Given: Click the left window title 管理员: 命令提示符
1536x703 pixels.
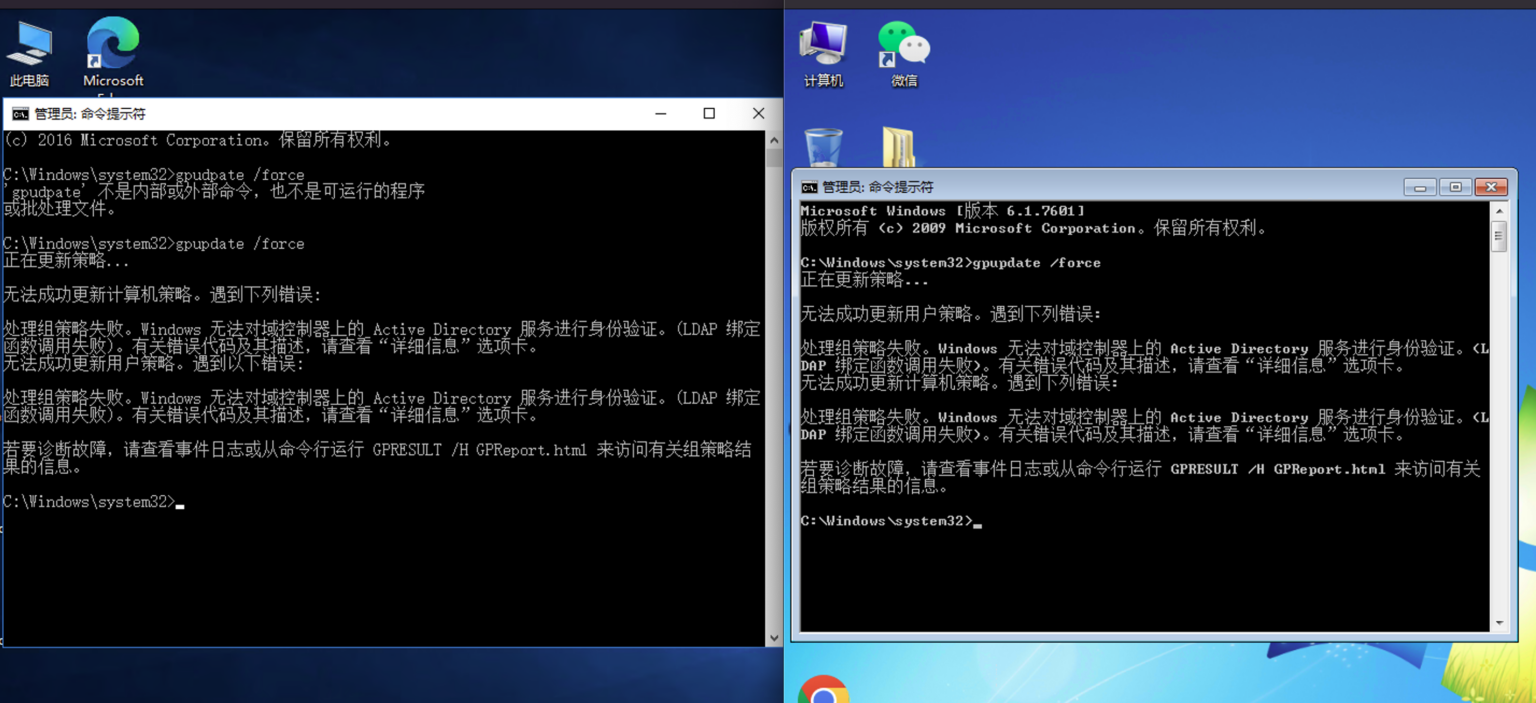Looking at the screenshot, I should [x=90, y=114].
